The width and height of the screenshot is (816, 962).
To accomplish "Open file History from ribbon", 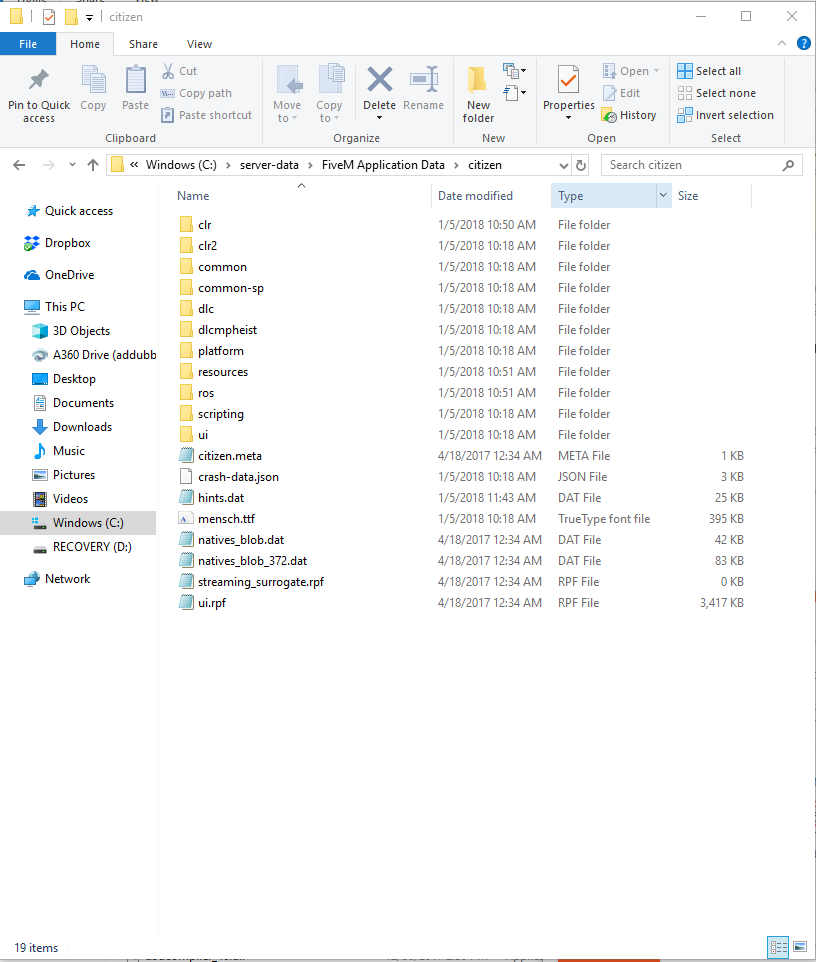I will 629,115.
